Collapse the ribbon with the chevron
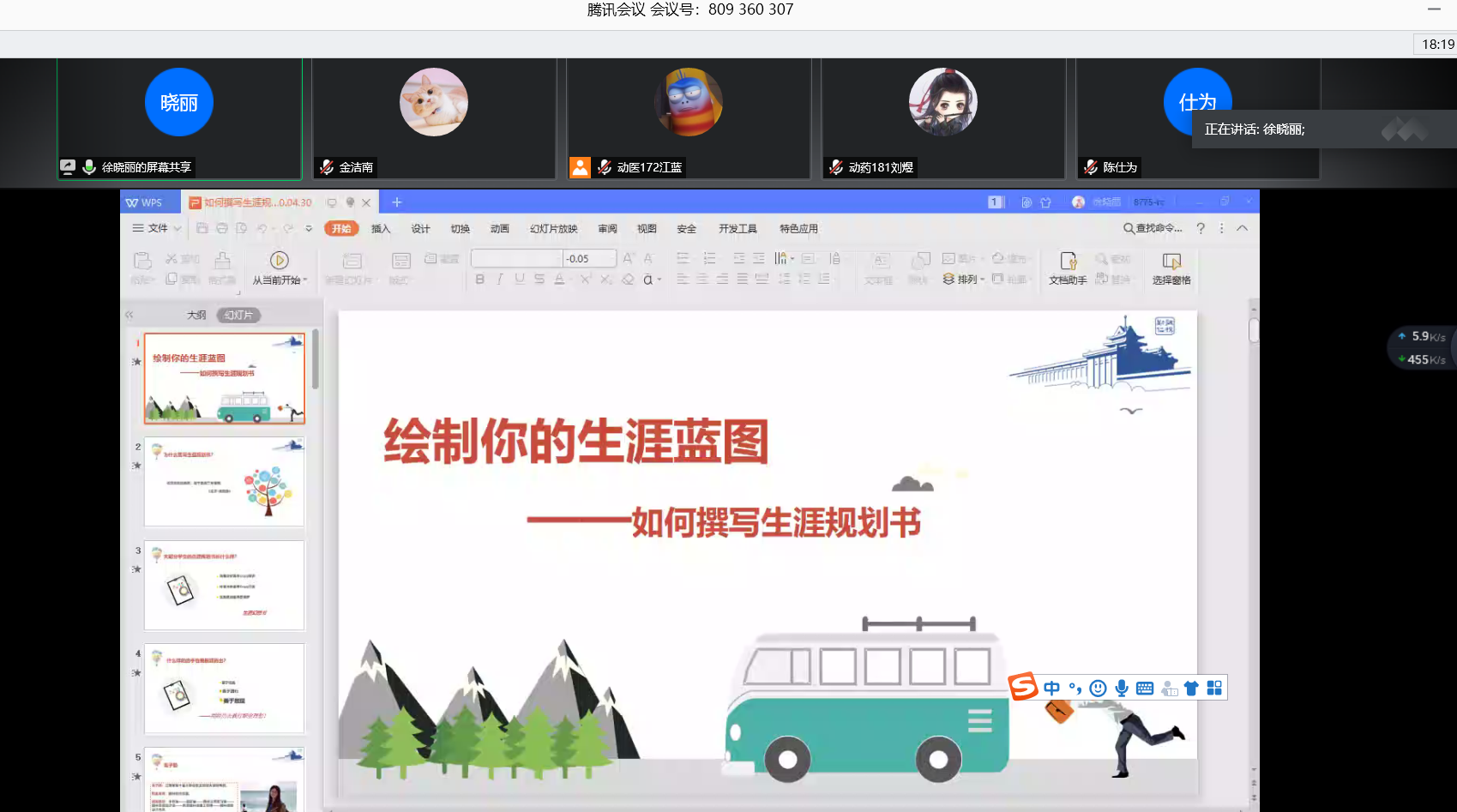1457x812 pixels. click(1242, 228)
